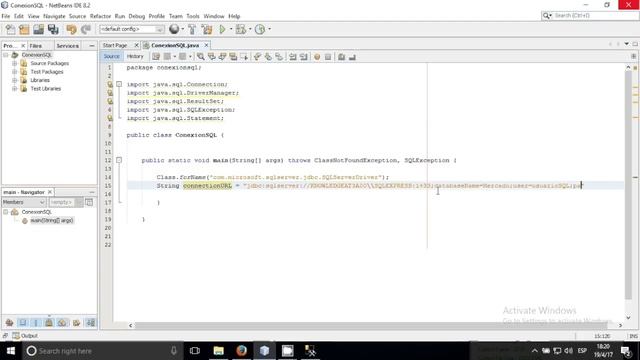Close the ConexionSQL.java tab

click(207, 45)
